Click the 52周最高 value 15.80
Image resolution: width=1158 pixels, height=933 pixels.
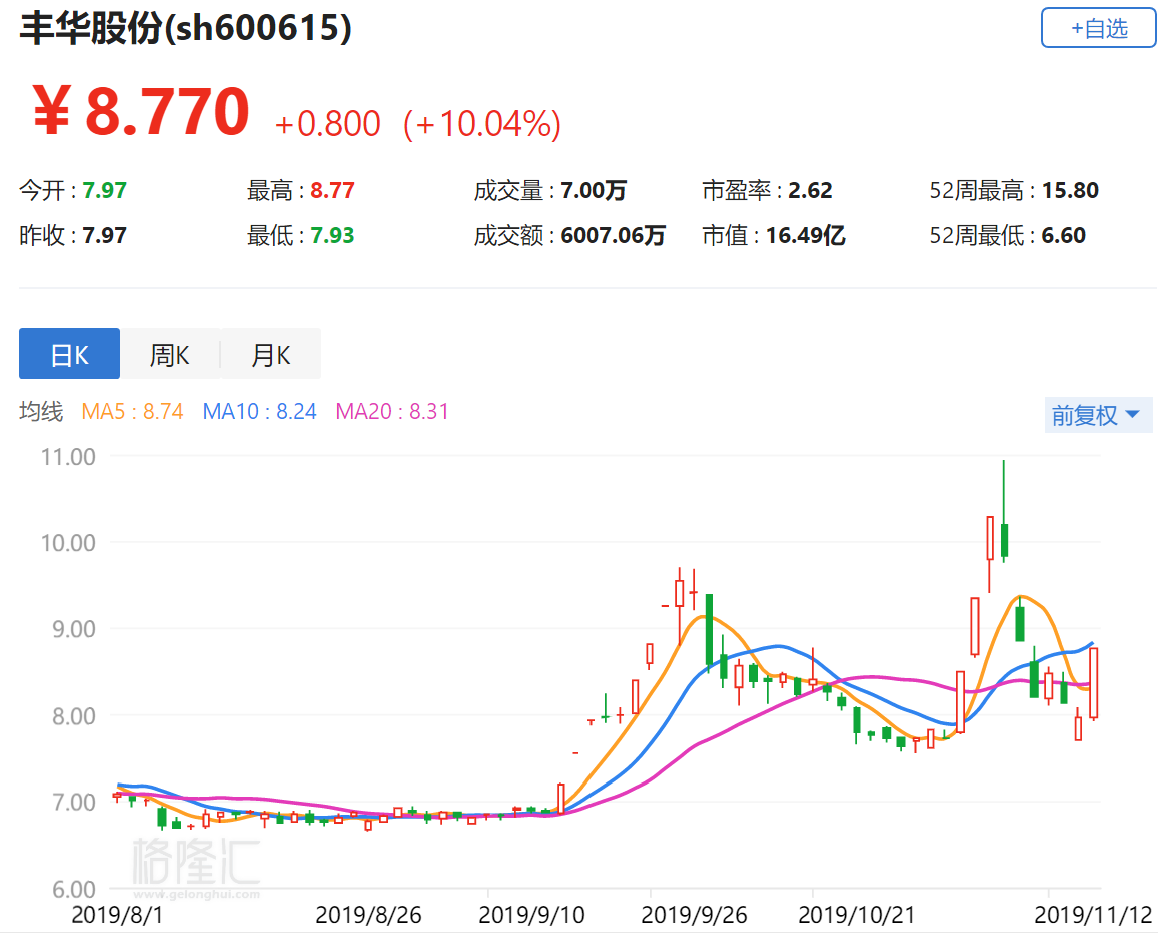tap(1070, 191)
